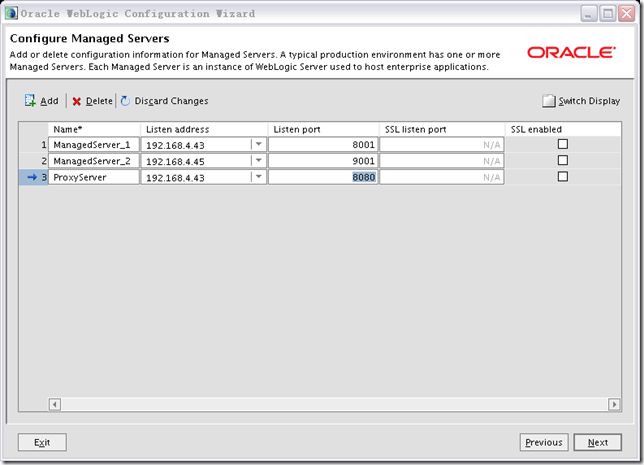Go back with the Previous button
This screenshot has height=465, width=644.
point(544,442)
